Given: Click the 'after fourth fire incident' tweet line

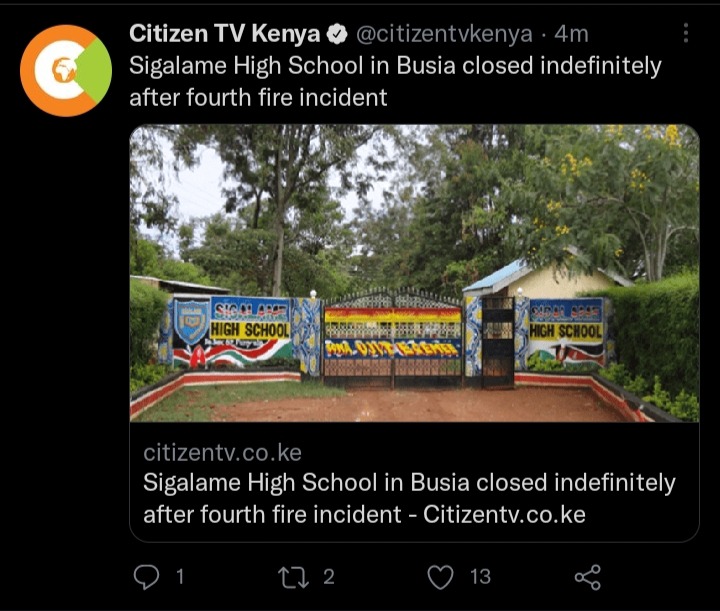Looking at the screenshot, I should (x=258, y=97).
